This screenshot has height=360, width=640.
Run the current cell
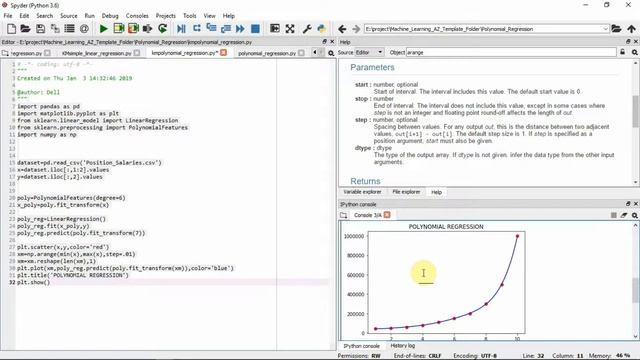(118, 29)
